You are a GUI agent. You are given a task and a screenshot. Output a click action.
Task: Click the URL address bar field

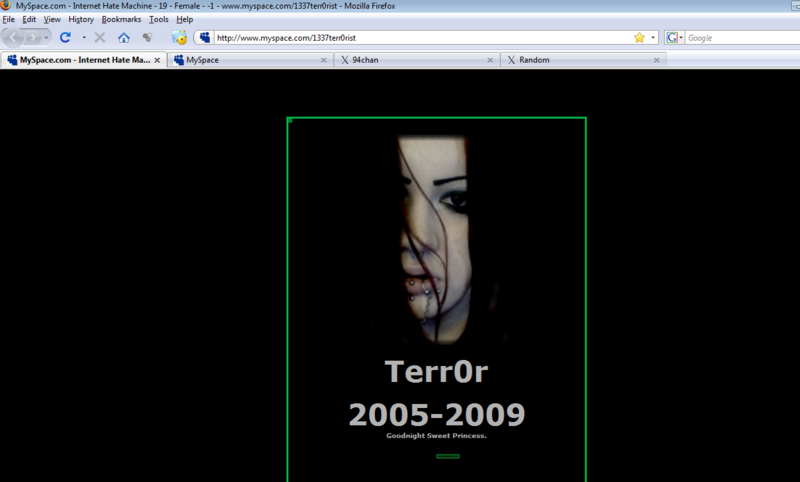click(420, 38)
